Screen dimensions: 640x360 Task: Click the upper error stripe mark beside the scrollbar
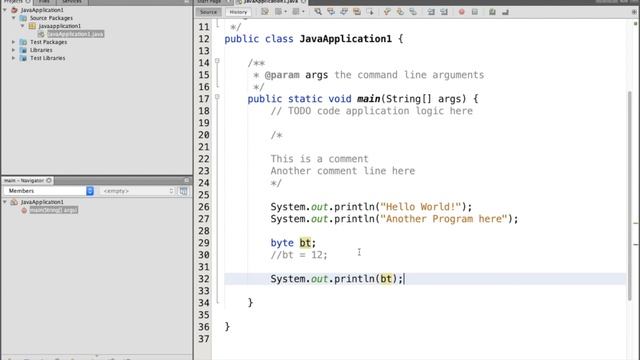[x=636, y=223]
